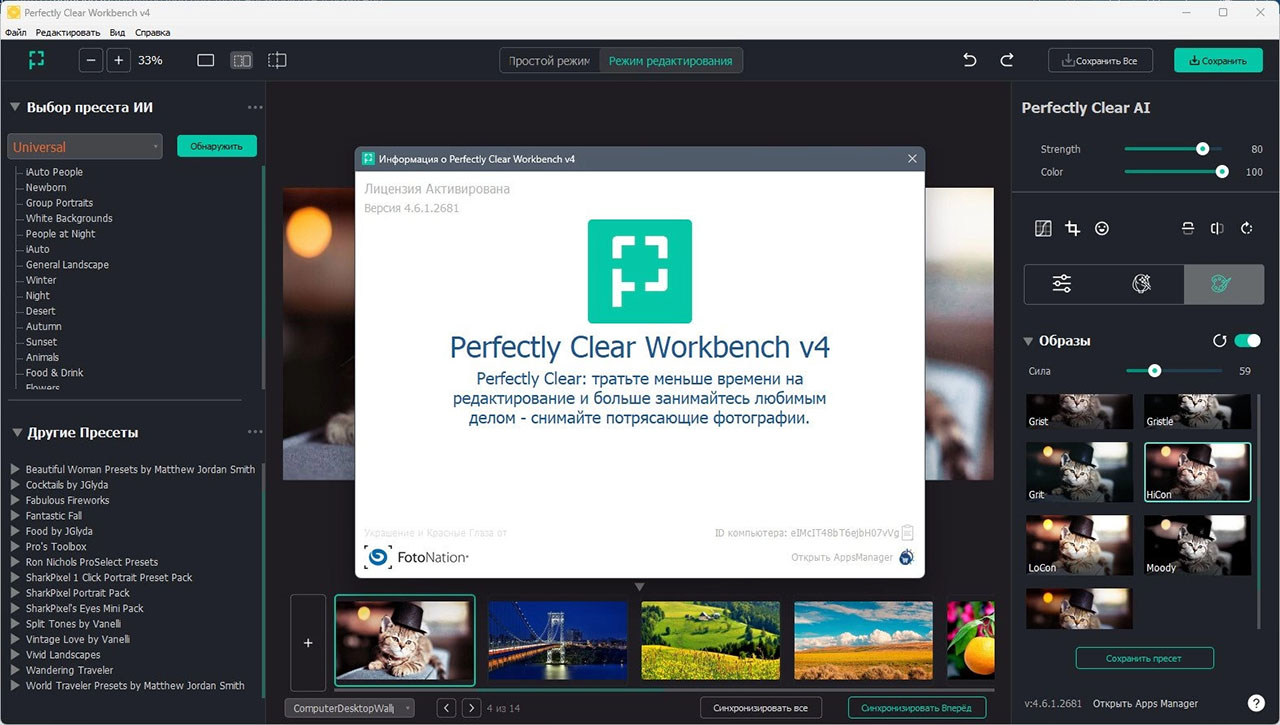Expand Vivid Landscapes presets
1280x725 pixels.
coord(16,655)
